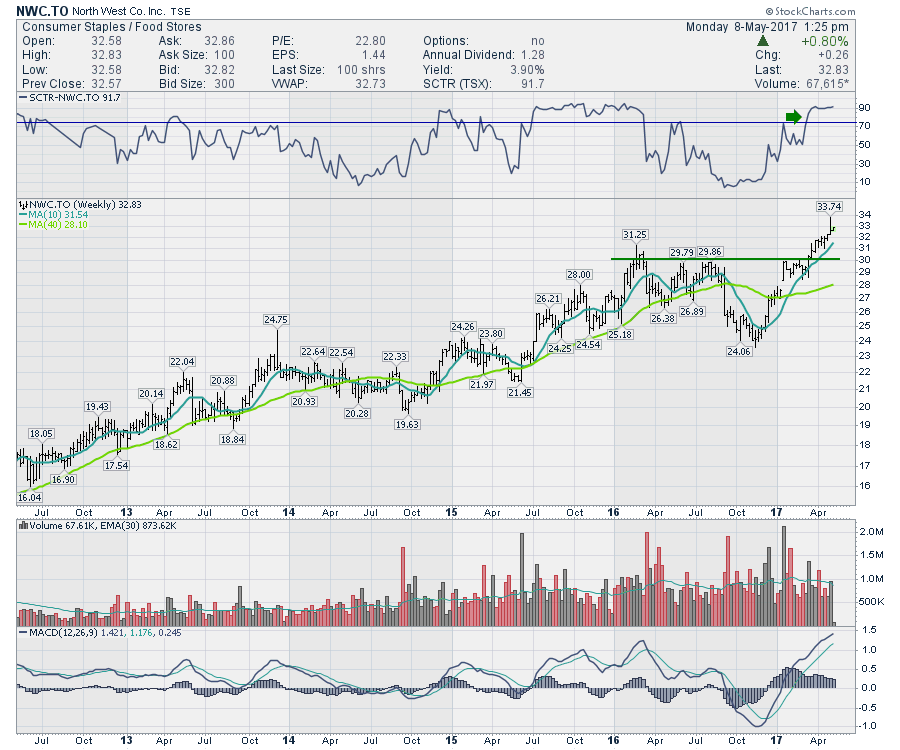Viewport: 900px width, 750px height.
Task: Click the 29.86 high price label
Action: pyautogui.click(x=710, y=251)
